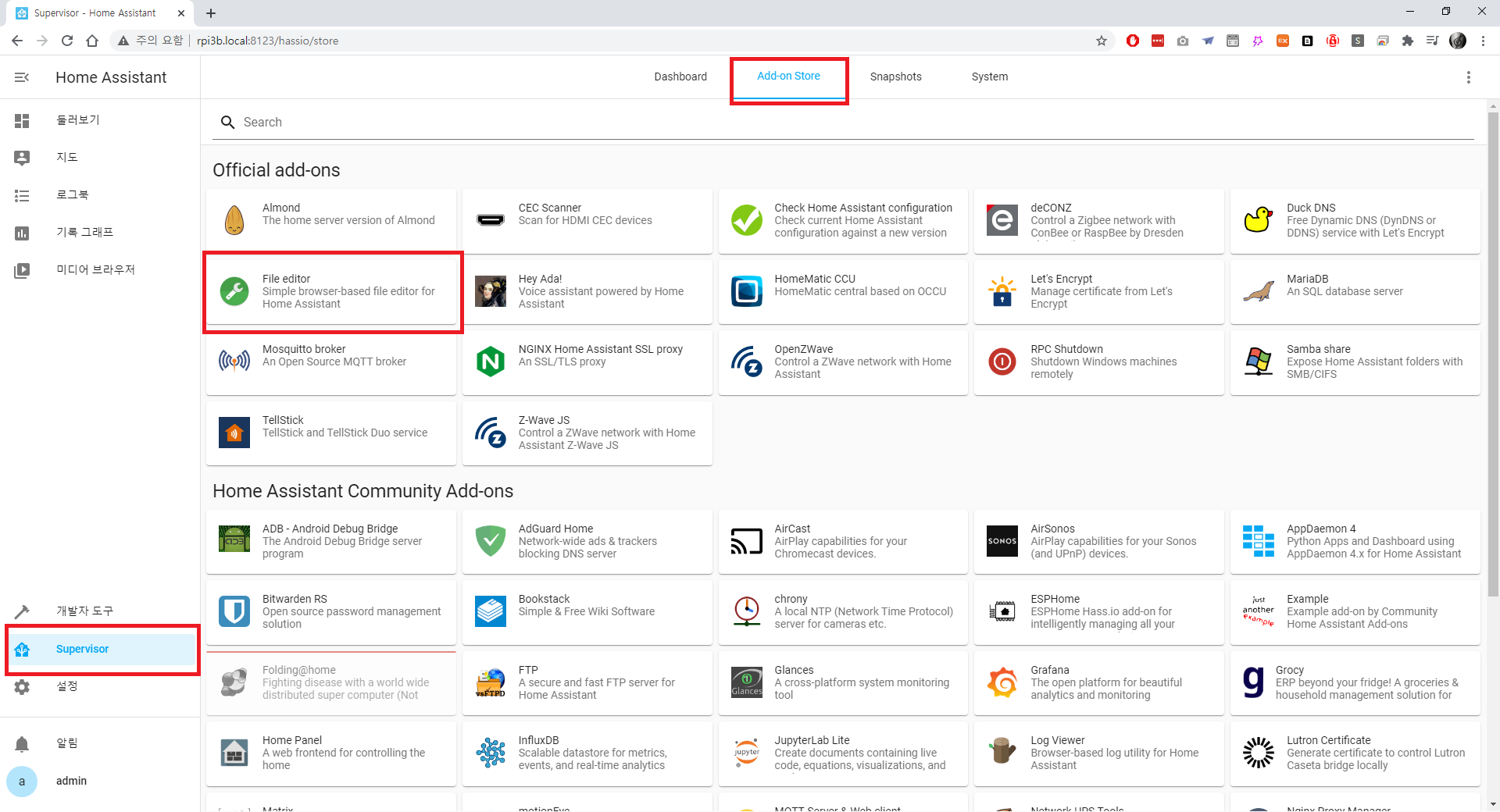Open the OpenZWave add-on icon
Viewport: 1500px width, 812px height.
coord(747,361)
